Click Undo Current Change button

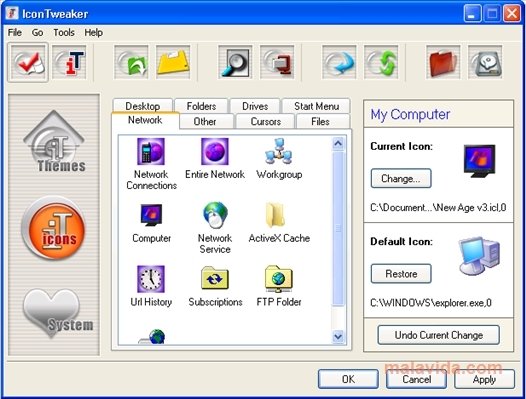pos(438,335)
